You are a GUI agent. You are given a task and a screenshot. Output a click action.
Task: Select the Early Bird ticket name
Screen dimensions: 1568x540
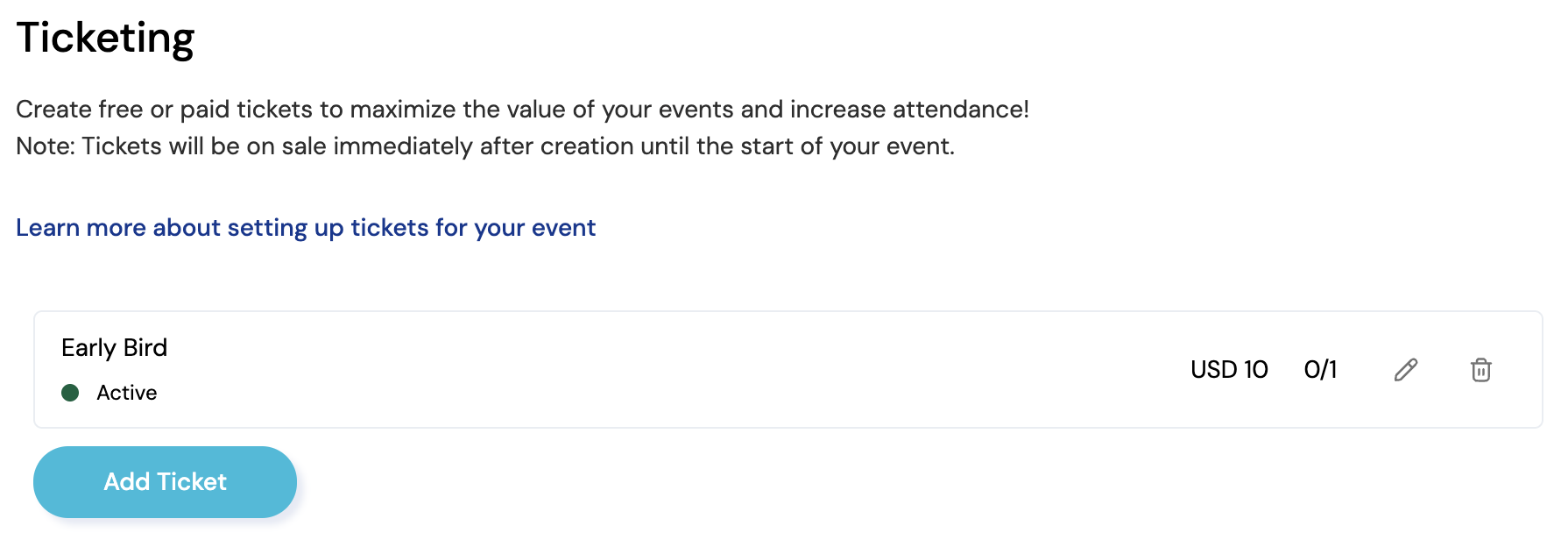(114, 348)
